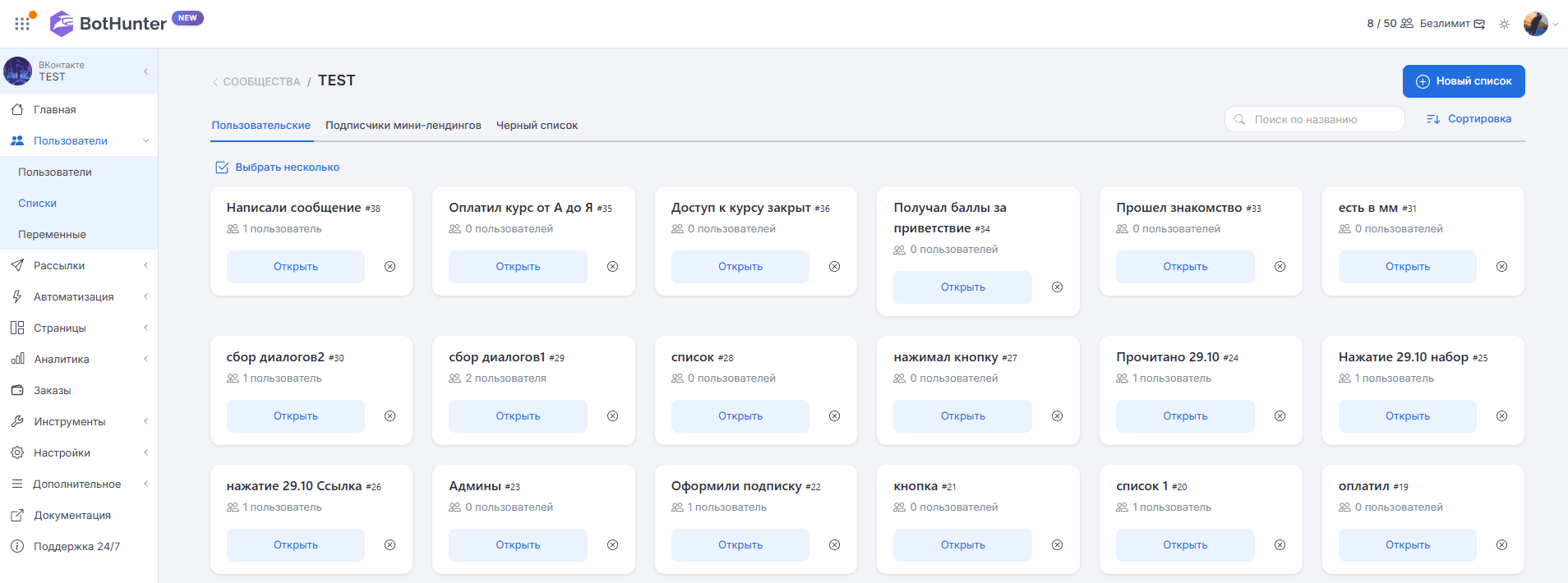Select the Пользовательские tab

click(x=261, y=126)
